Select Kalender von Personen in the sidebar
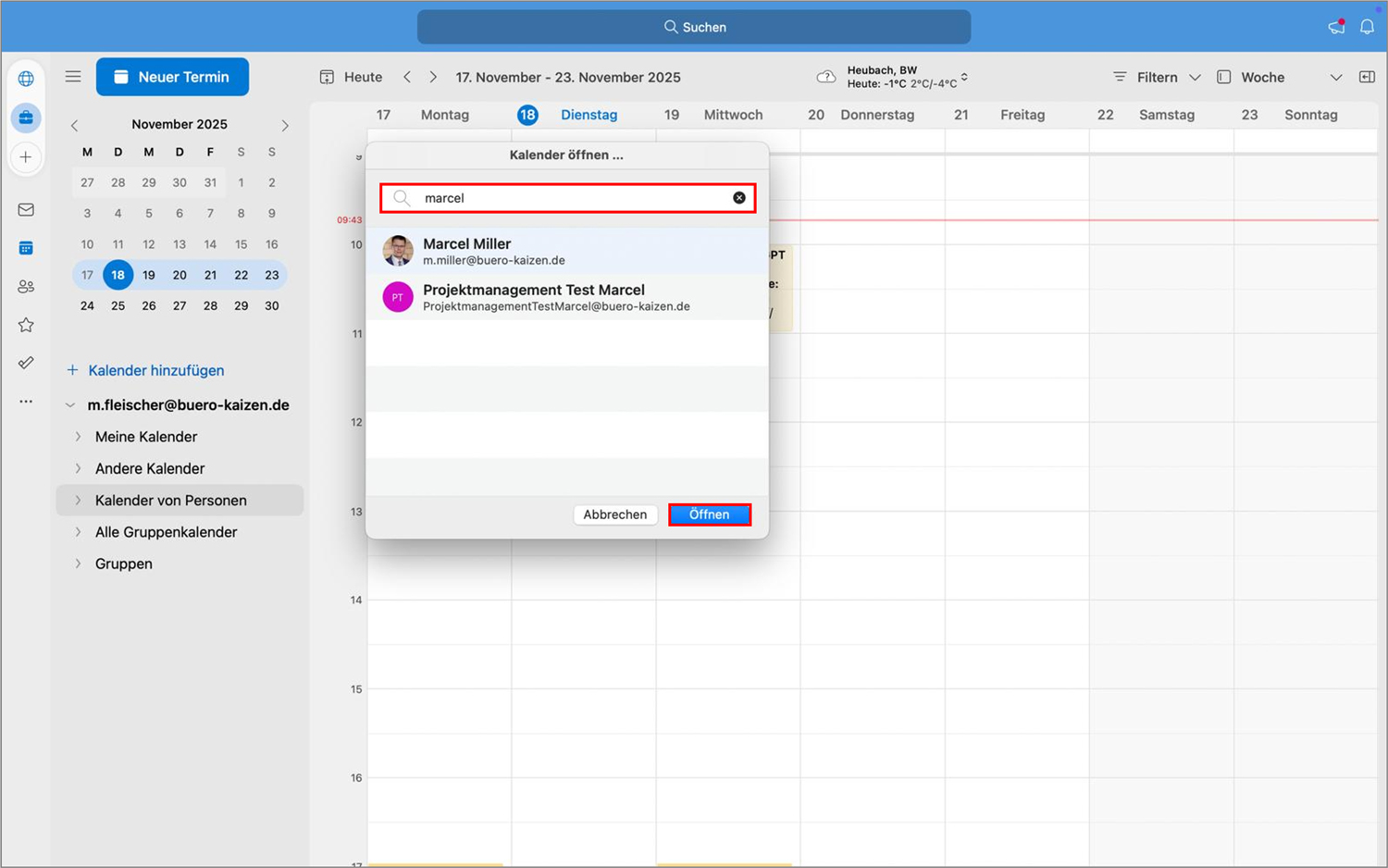The width and height of the screenshot is (1388, 868). [171, 500]
